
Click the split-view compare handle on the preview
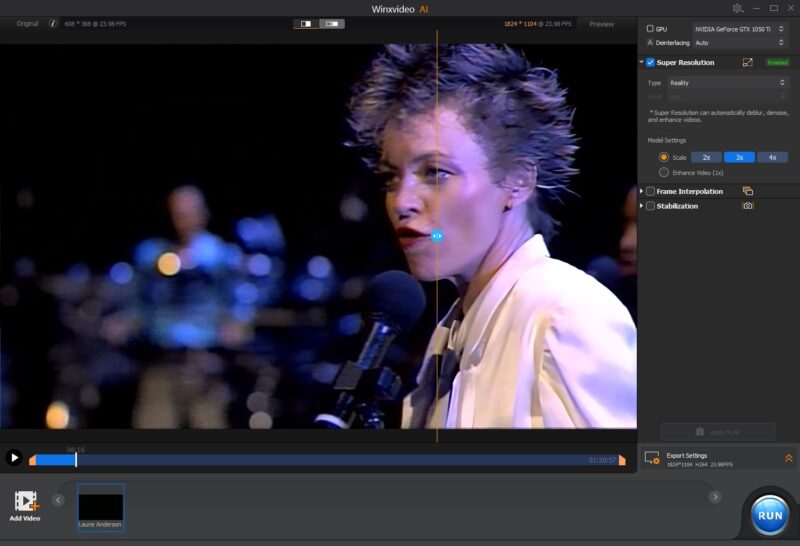click(437, 235)
